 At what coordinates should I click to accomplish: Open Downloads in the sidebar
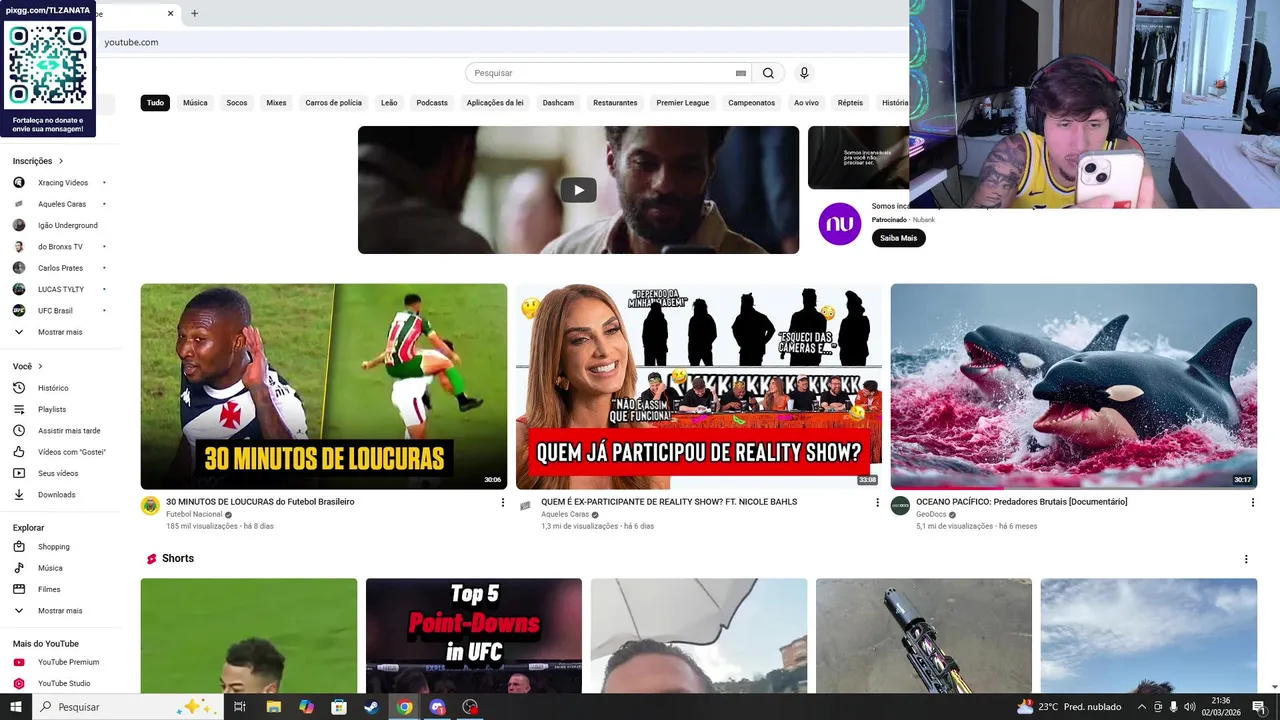click(56, 495)
